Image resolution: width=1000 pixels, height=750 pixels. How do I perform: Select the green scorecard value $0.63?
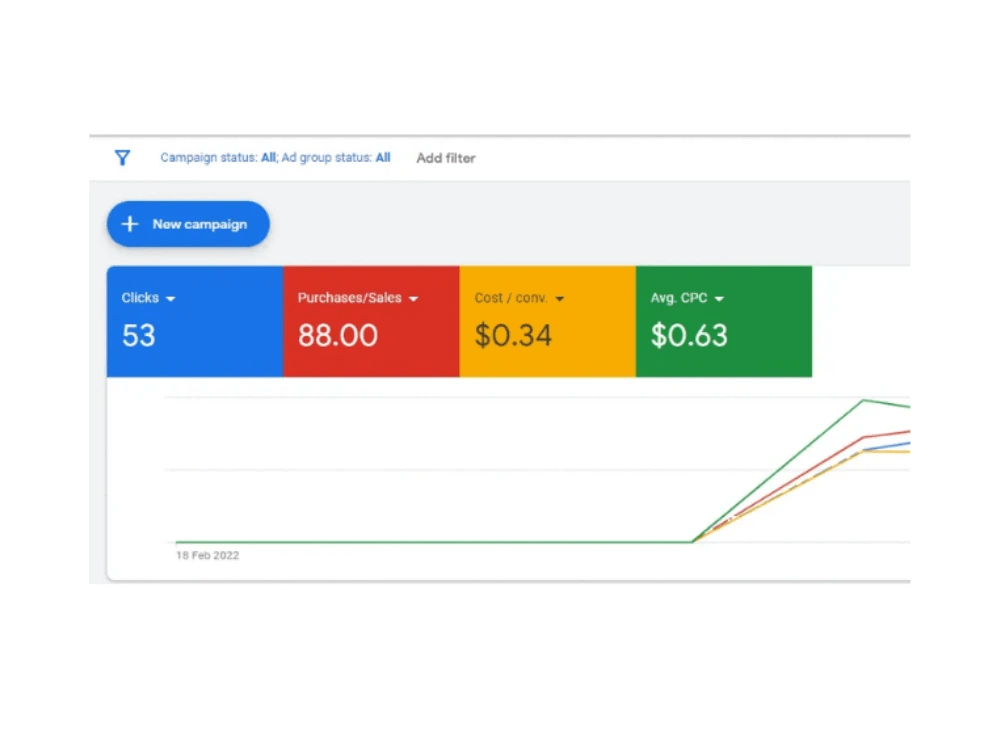[689, 335]
